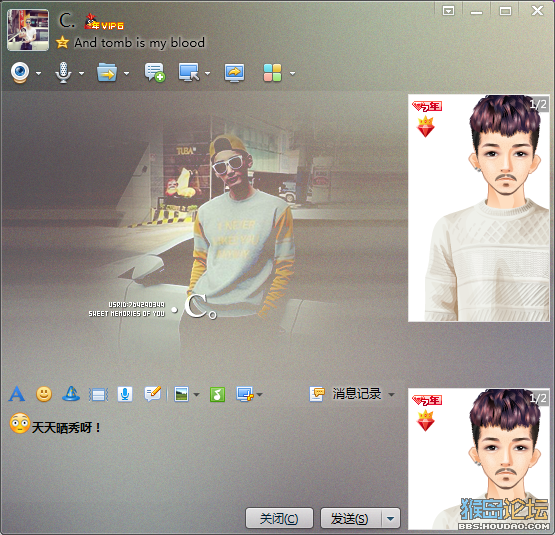Click the lower QQ show avatar image
This screenshot has width=555, height=535.
coord(479,459)
